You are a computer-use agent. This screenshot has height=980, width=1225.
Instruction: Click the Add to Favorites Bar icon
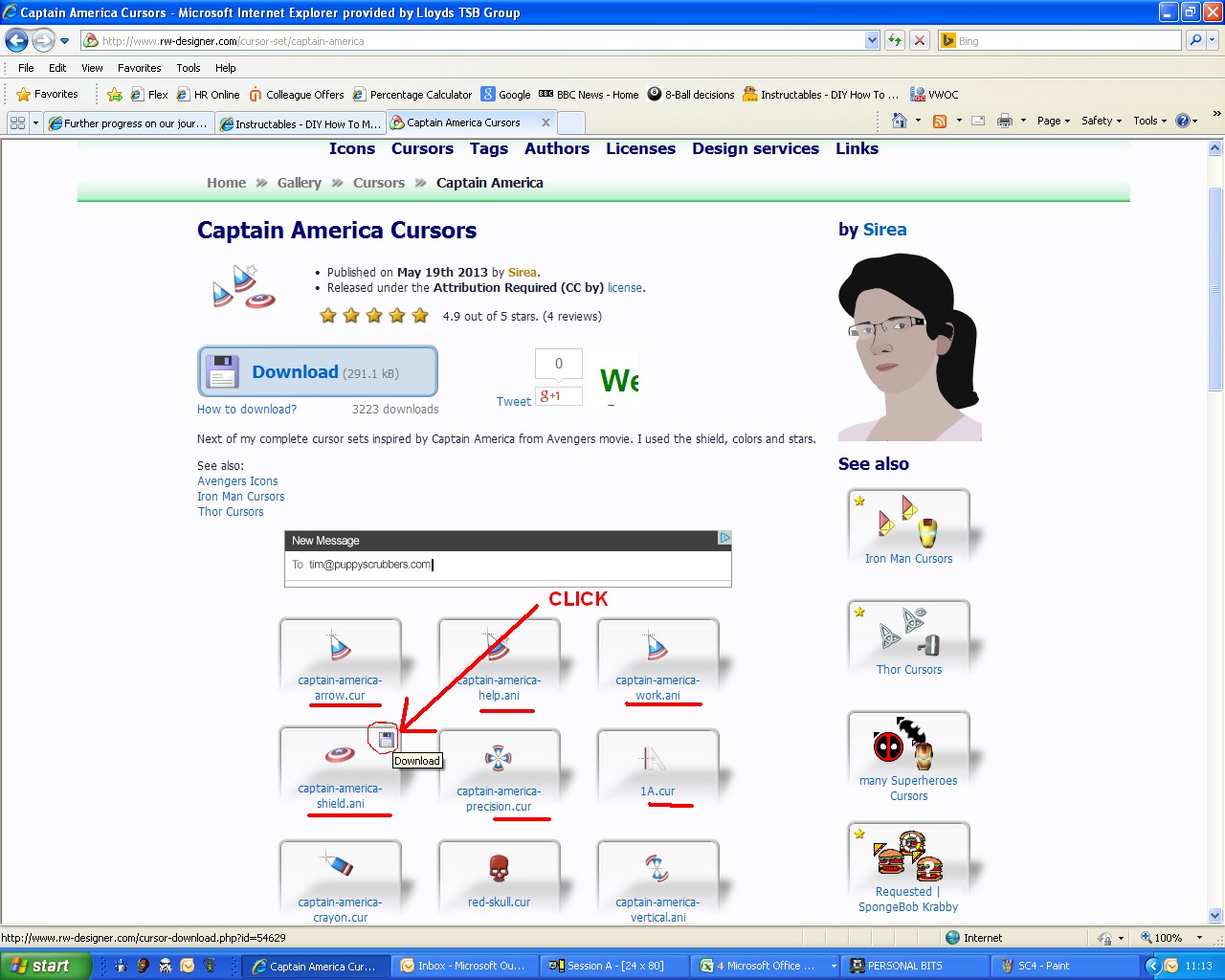(115, 94)
